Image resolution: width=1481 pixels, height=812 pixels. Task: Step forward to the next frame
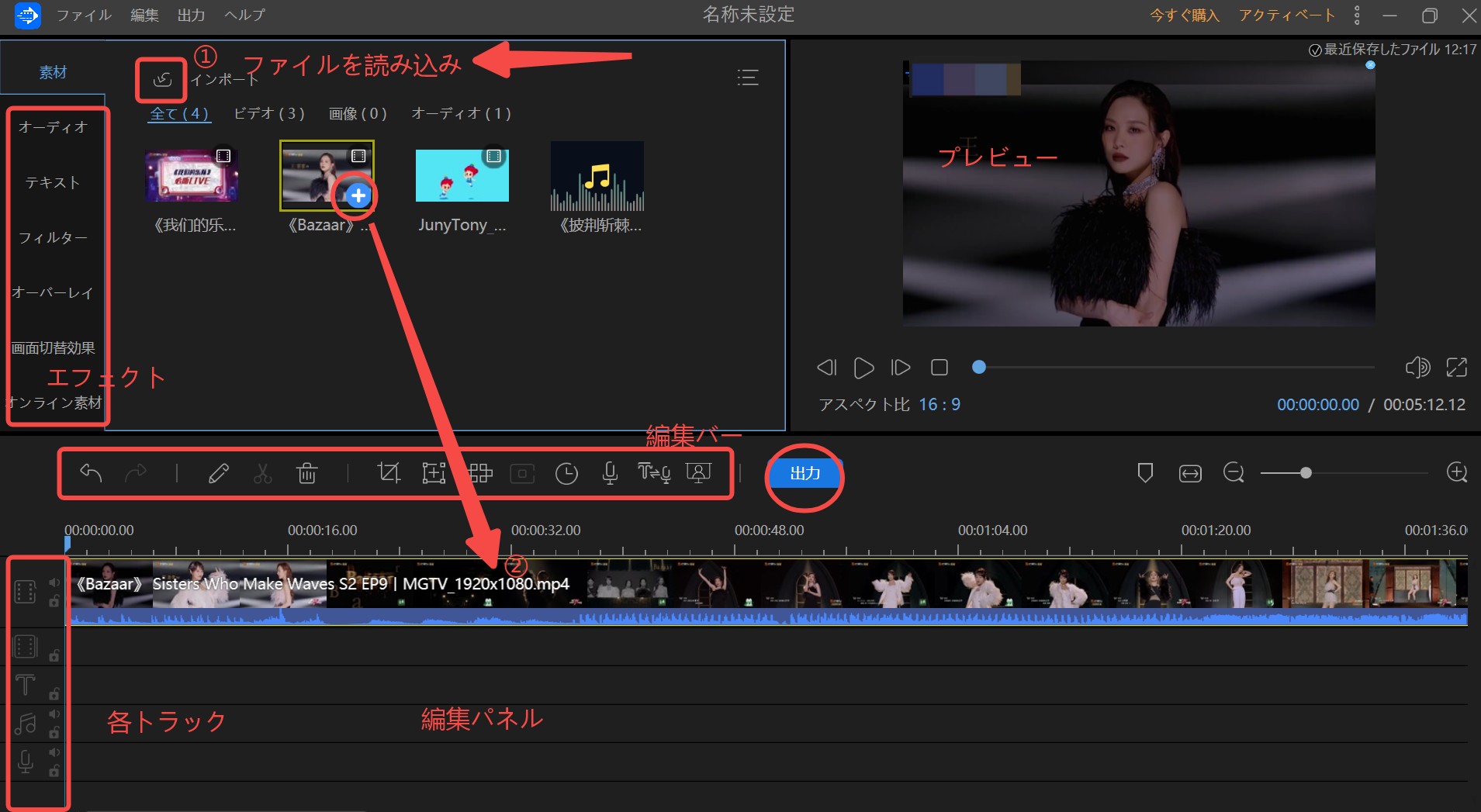pos(901,367)
